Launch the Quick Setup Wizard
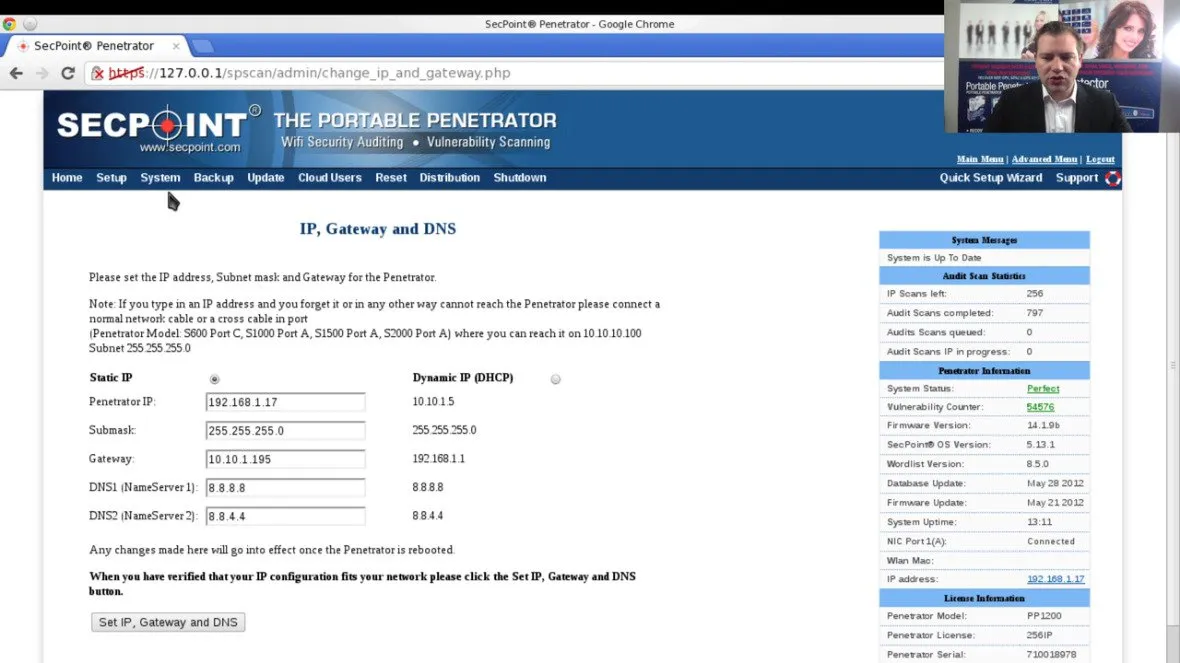The width and height of the screenshot is (1180, 663). pos(990,178)
